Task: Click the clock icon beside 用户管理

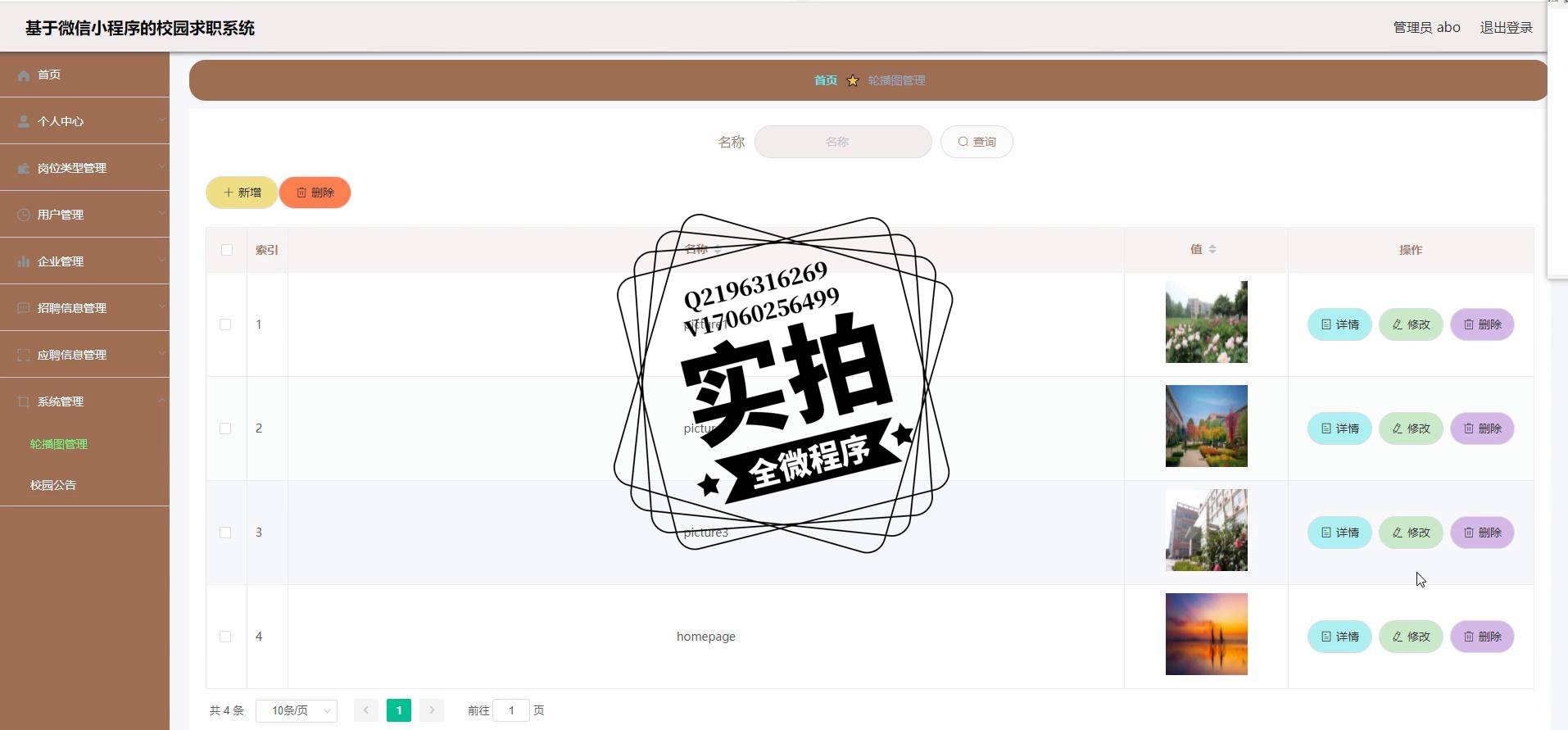Action: pos(24,215)
